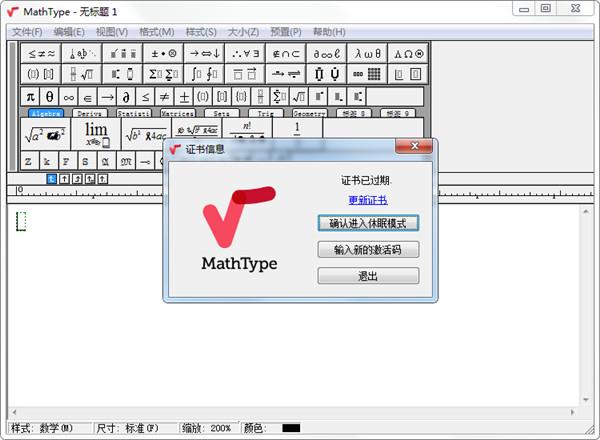Switch to the Statistics tab
Screen dimensions: 600x440
[134, 114]
